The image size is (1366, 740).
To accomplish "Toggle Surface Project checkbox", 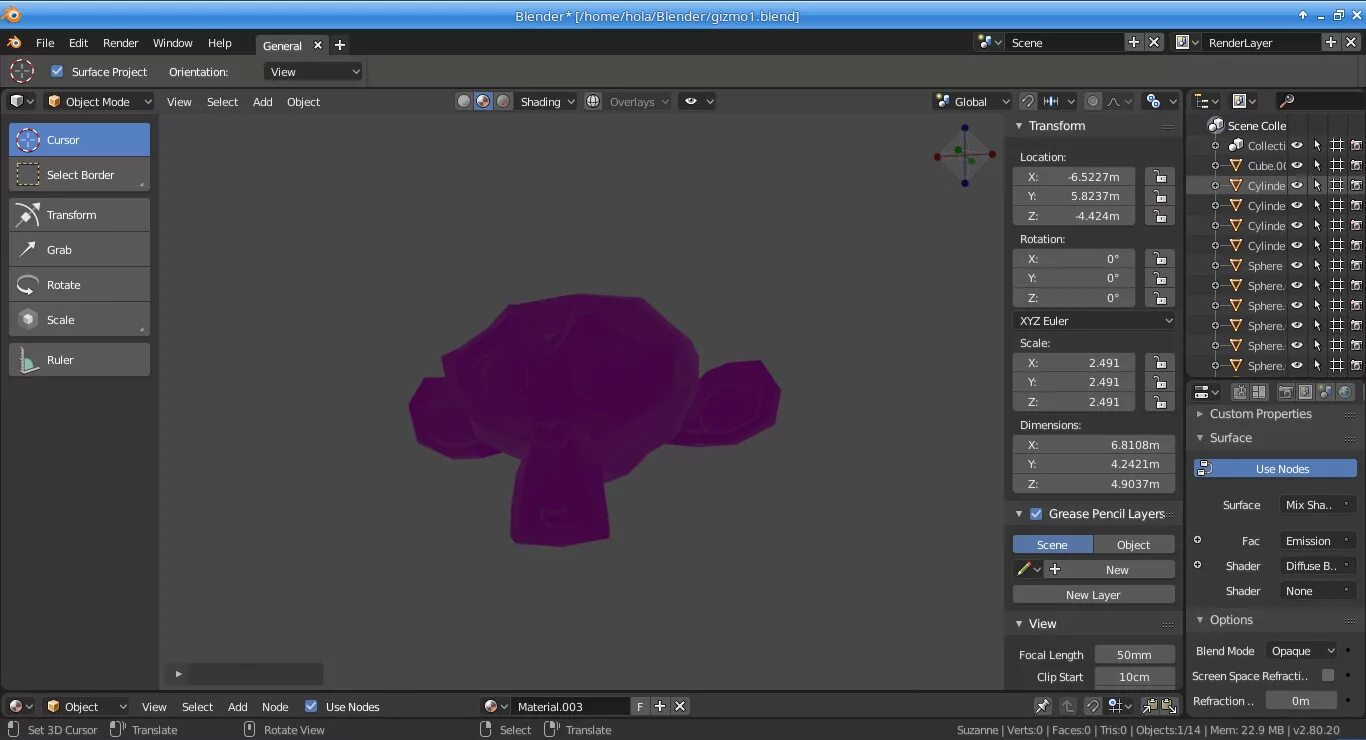I will pos(57,71).
